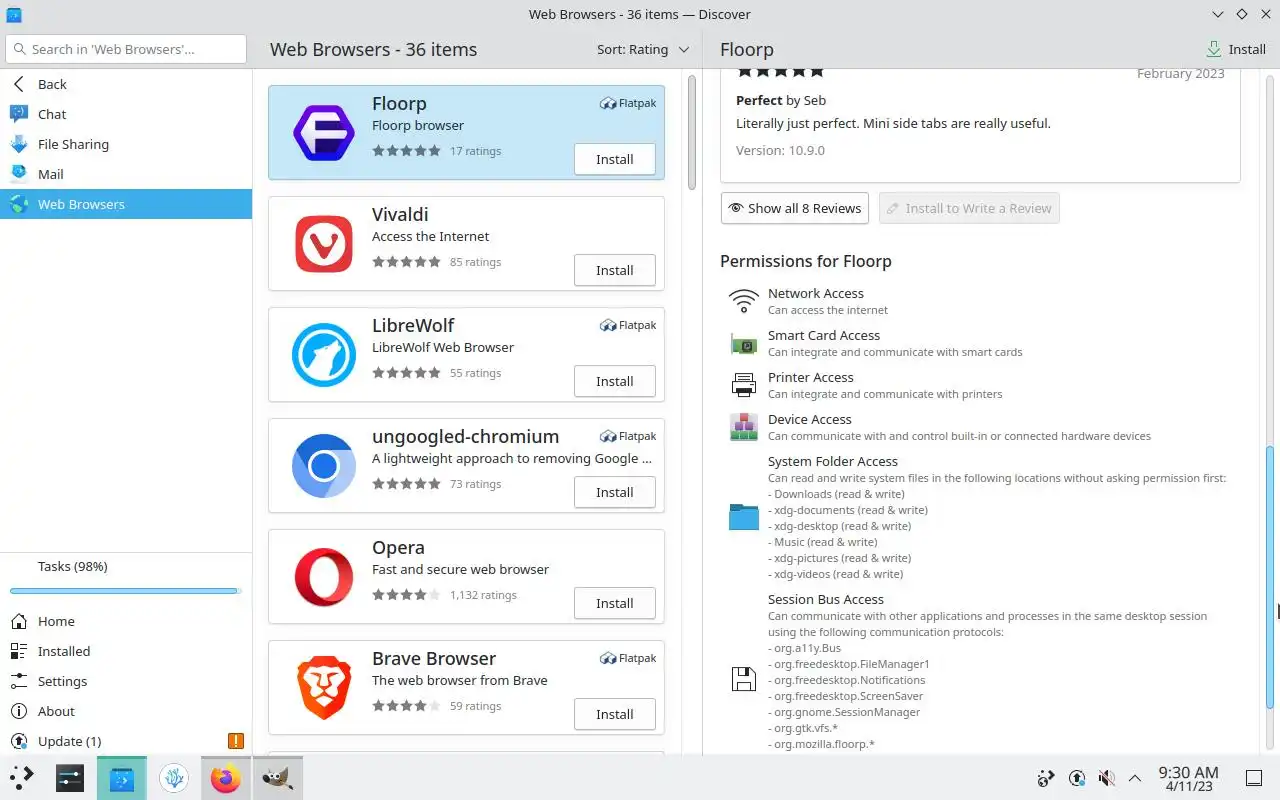Install Brave Browser
Image resolution: width=1280 pixels, height=800 pixels.
[615, 714]
